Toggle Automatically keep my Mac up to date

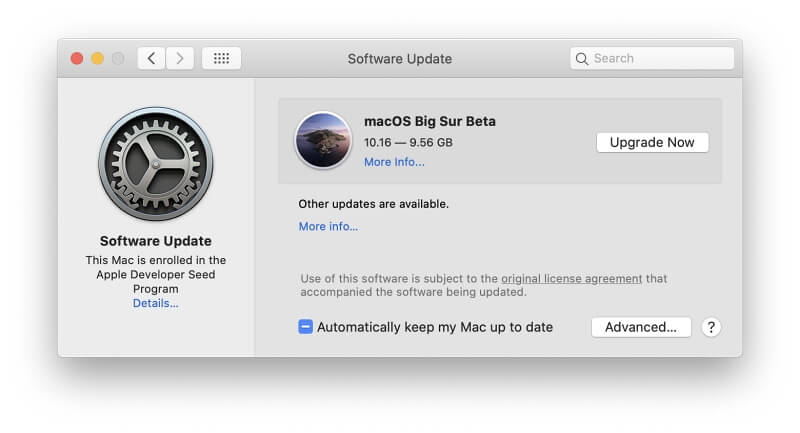tap(306, 327)
